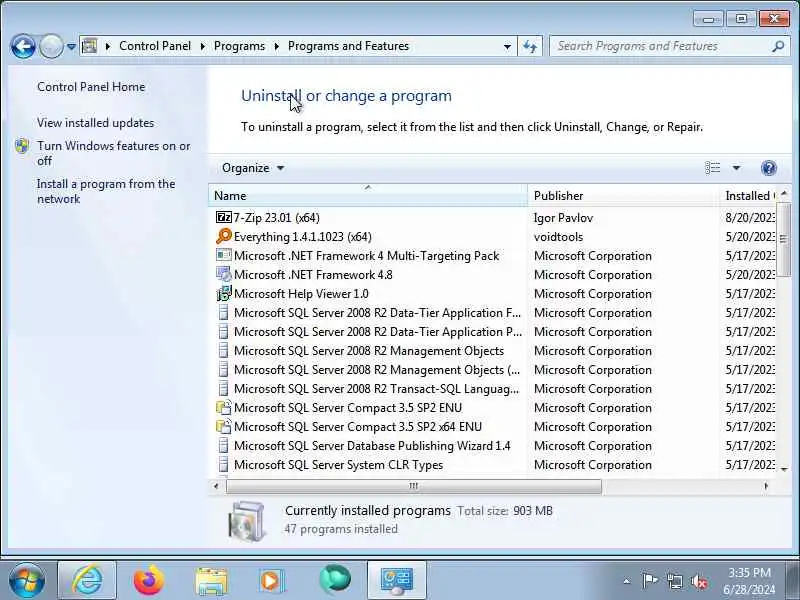Open Install a program from the network
The height and width of the screenshot is (600, 800).
tap(106, 191)
